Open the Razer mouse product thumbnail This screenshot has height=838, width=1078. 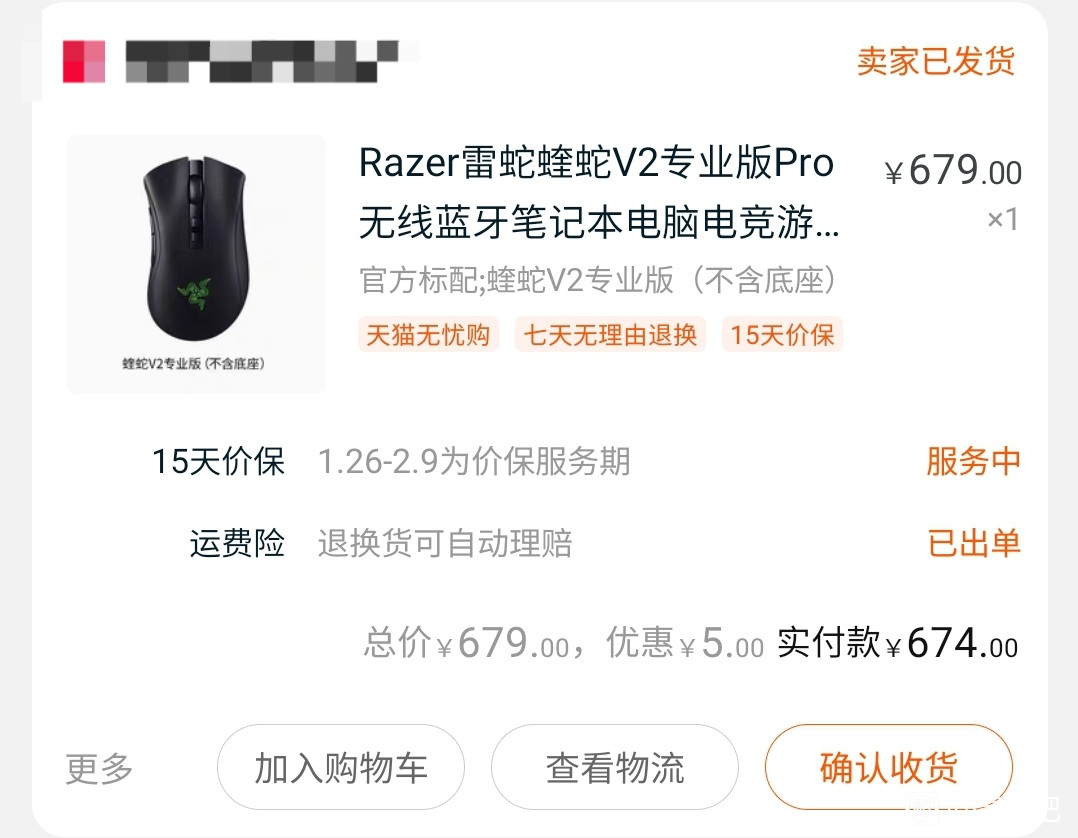196,265
